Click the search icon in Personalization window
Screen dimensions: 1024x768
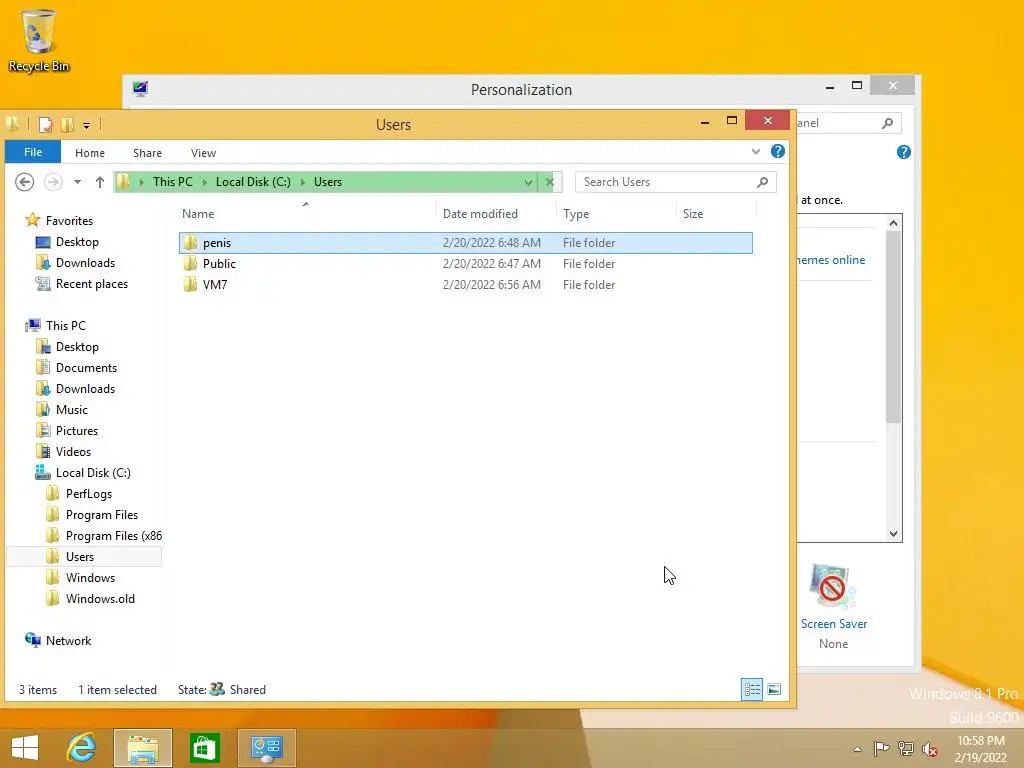pyautogui.click(x=888, y=123)
